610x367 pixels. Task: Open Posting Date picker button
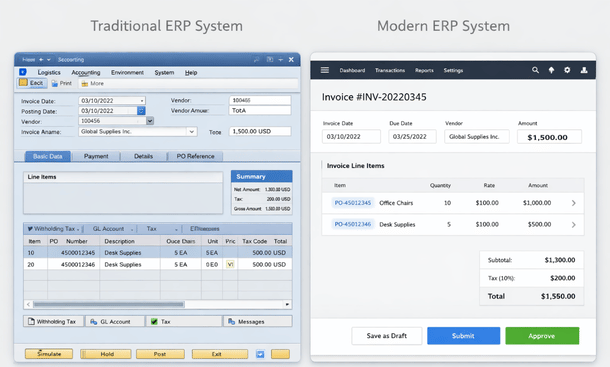click(141, 111)
